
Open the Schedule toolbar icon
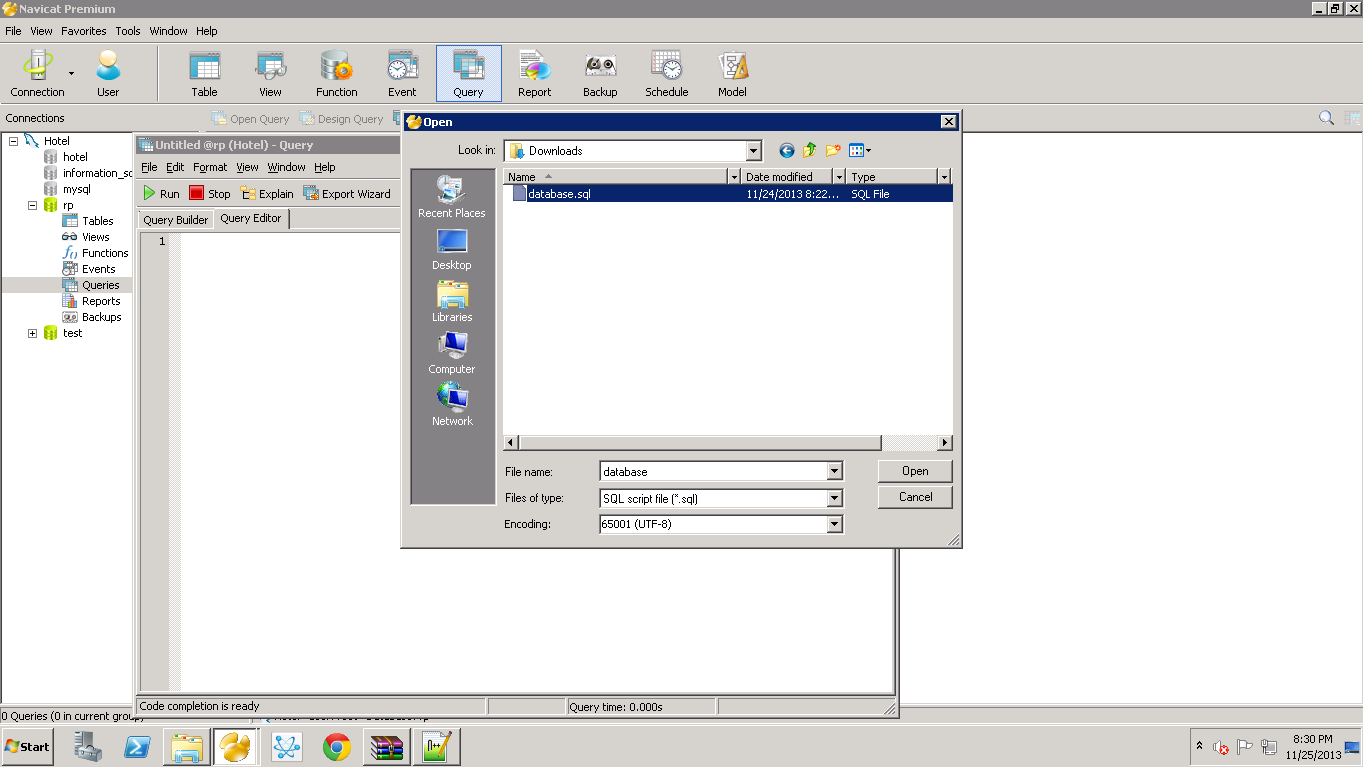[666, 73]
